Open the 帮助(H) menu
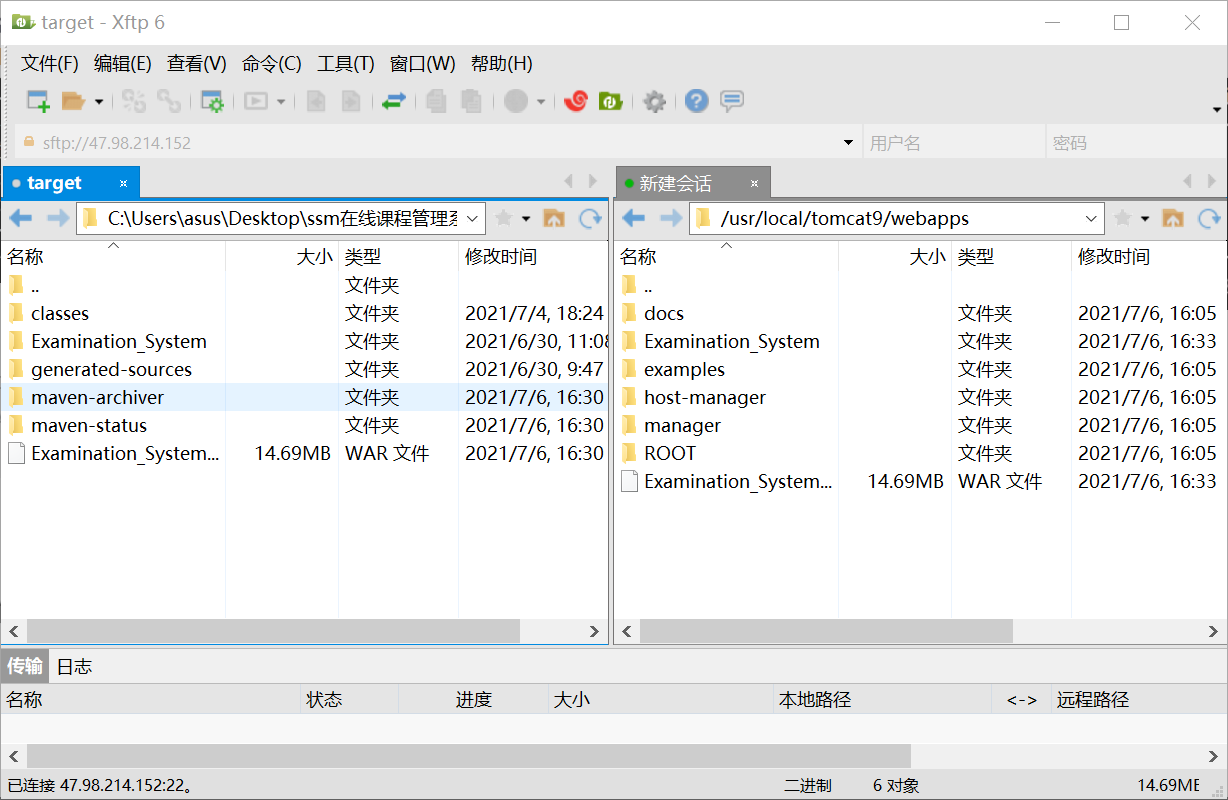 point(502,64)
